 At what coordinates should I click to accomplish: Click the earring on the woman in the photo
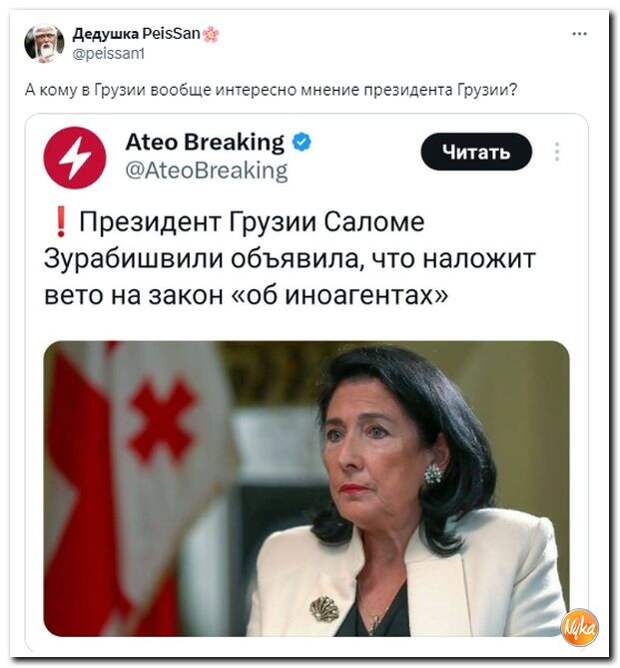[x=433, y=475]
